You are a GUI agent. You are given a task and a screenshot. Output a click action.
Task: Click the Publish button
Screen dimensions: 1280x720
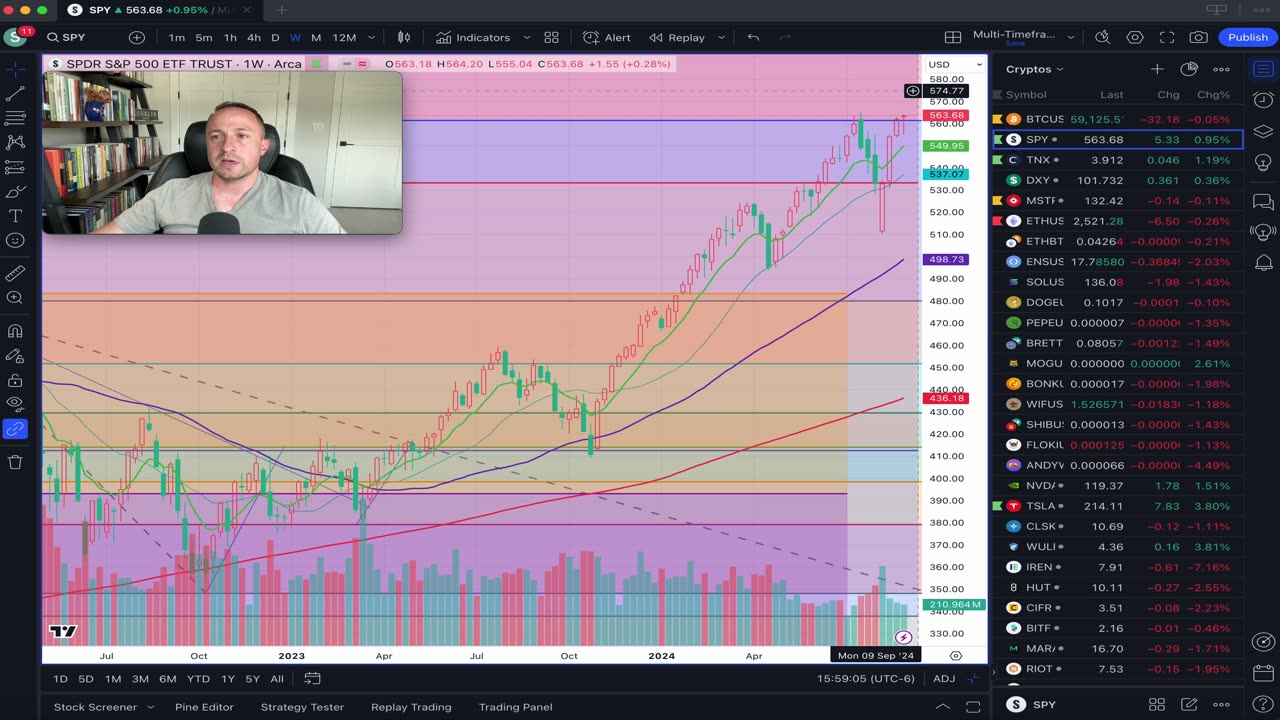(1248, 37)
